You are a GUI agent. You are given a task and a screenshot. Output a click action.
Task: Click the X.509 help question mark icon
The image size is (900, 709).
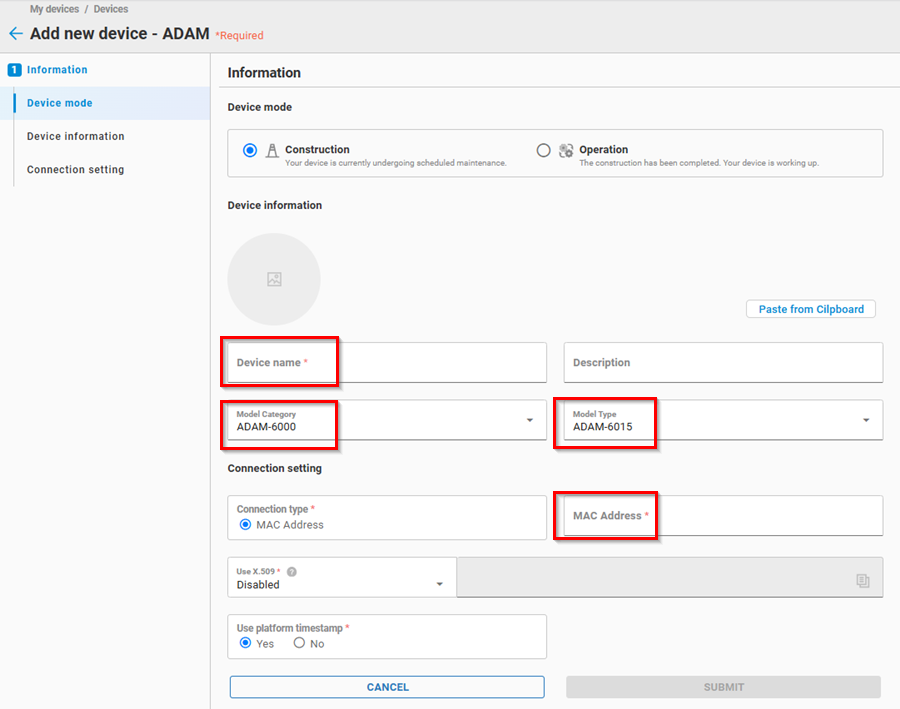coord(292,572)
